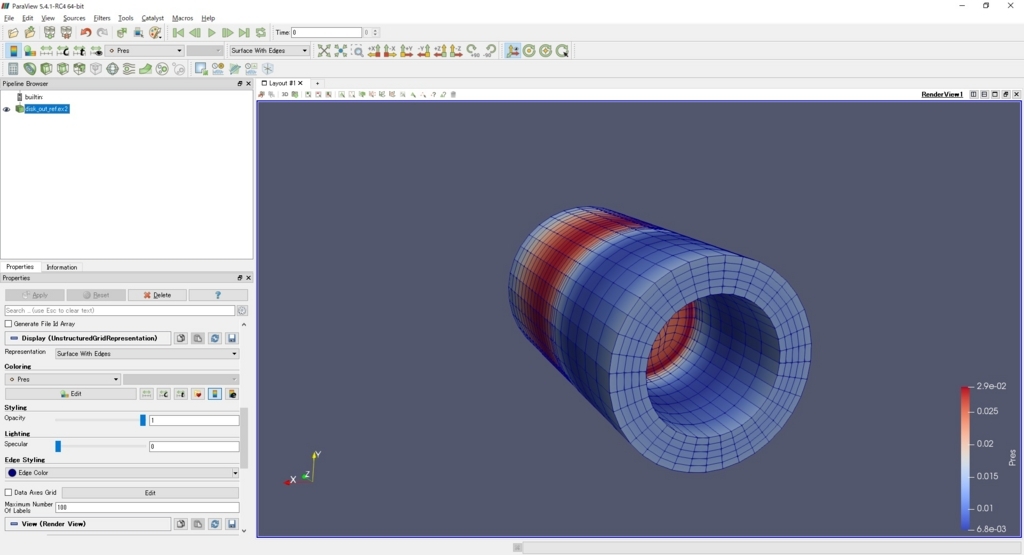Open the color palette icon in the toolbar

point(155,33)
